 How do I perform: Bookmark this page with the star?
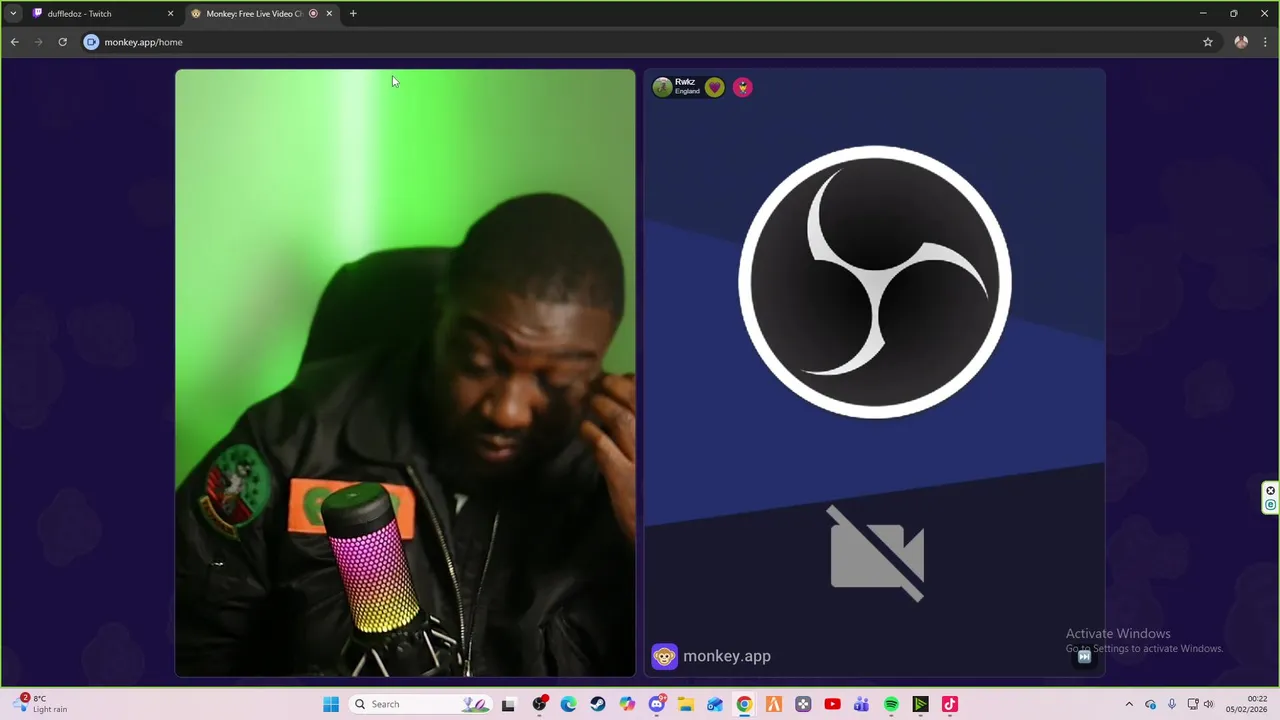tap(1208, 42)
